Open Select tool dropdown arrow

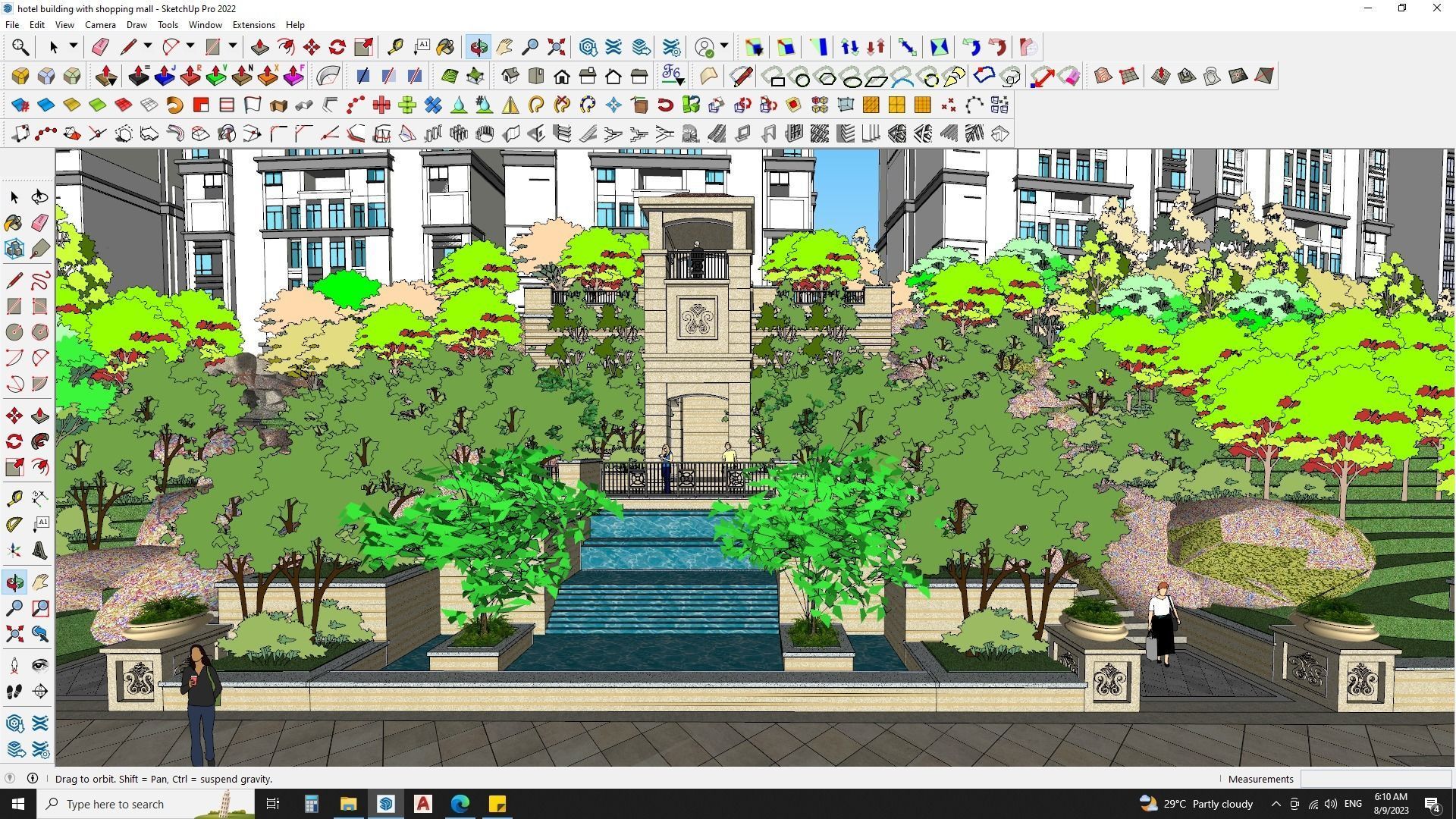coord(74,46)
